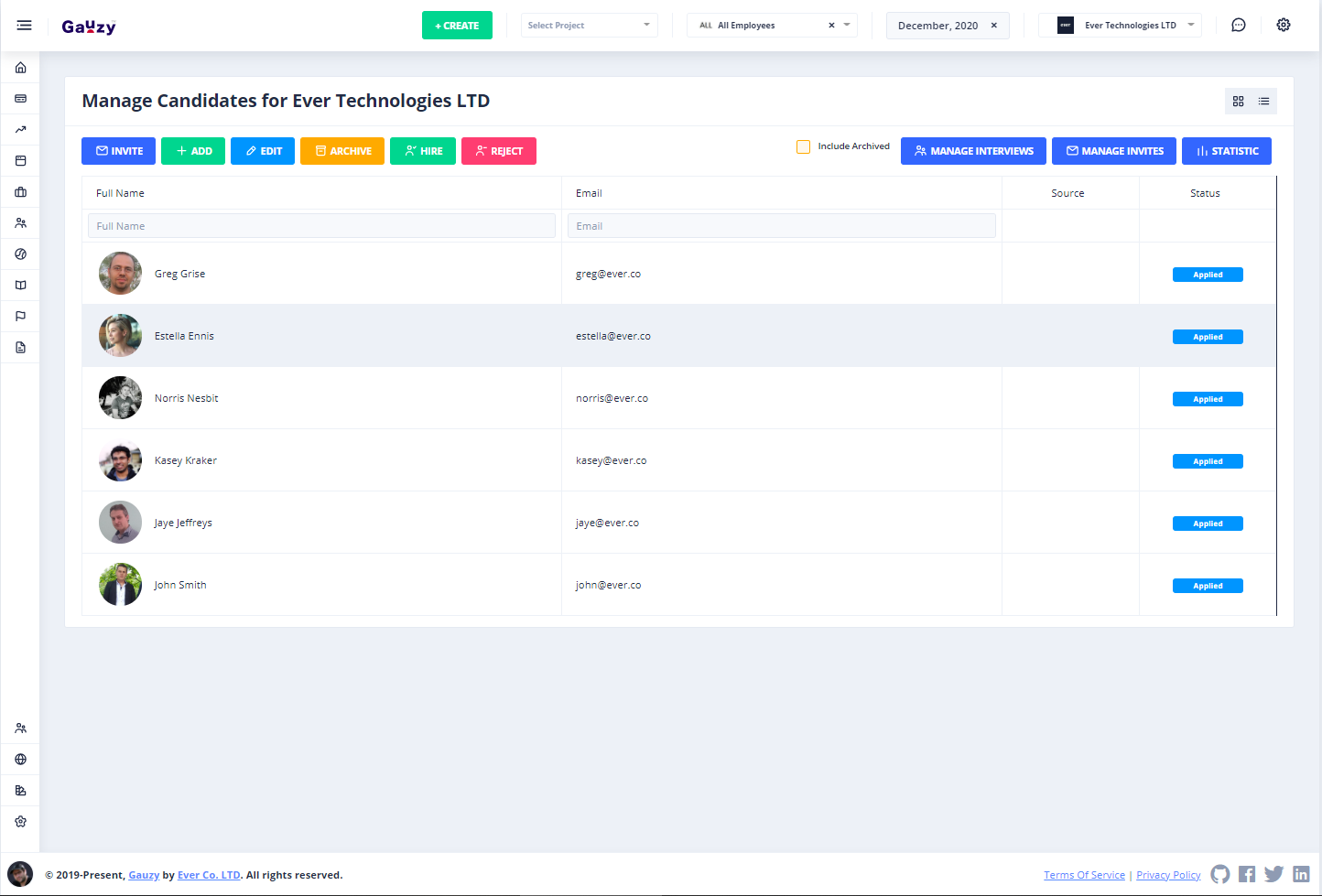
Task: Open the chat icon in the top bar
Action: click(x=1238, y=26)
